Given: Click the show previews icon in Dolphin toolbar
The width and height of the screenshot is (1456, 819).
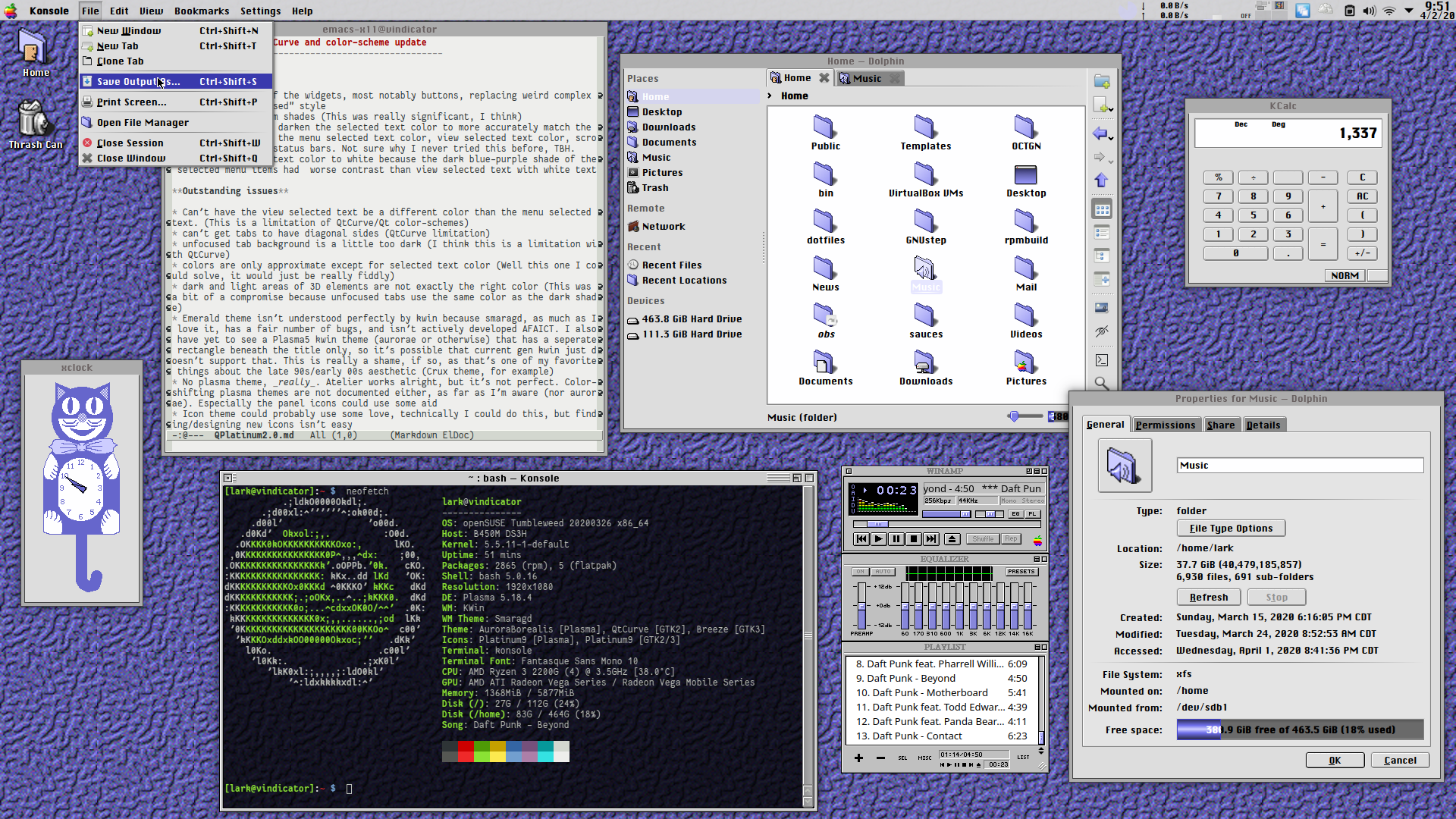Looking at the screenshot, I should 1102,308.
